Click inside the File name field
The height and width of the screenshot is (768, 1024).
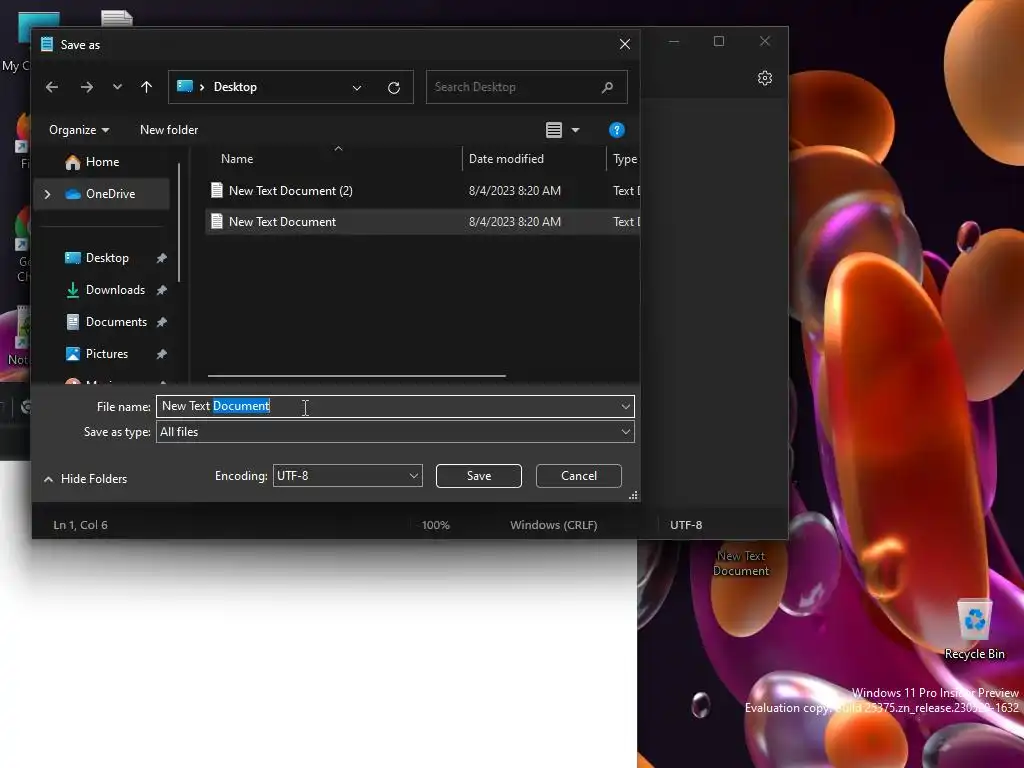click(x=395, y=406)
